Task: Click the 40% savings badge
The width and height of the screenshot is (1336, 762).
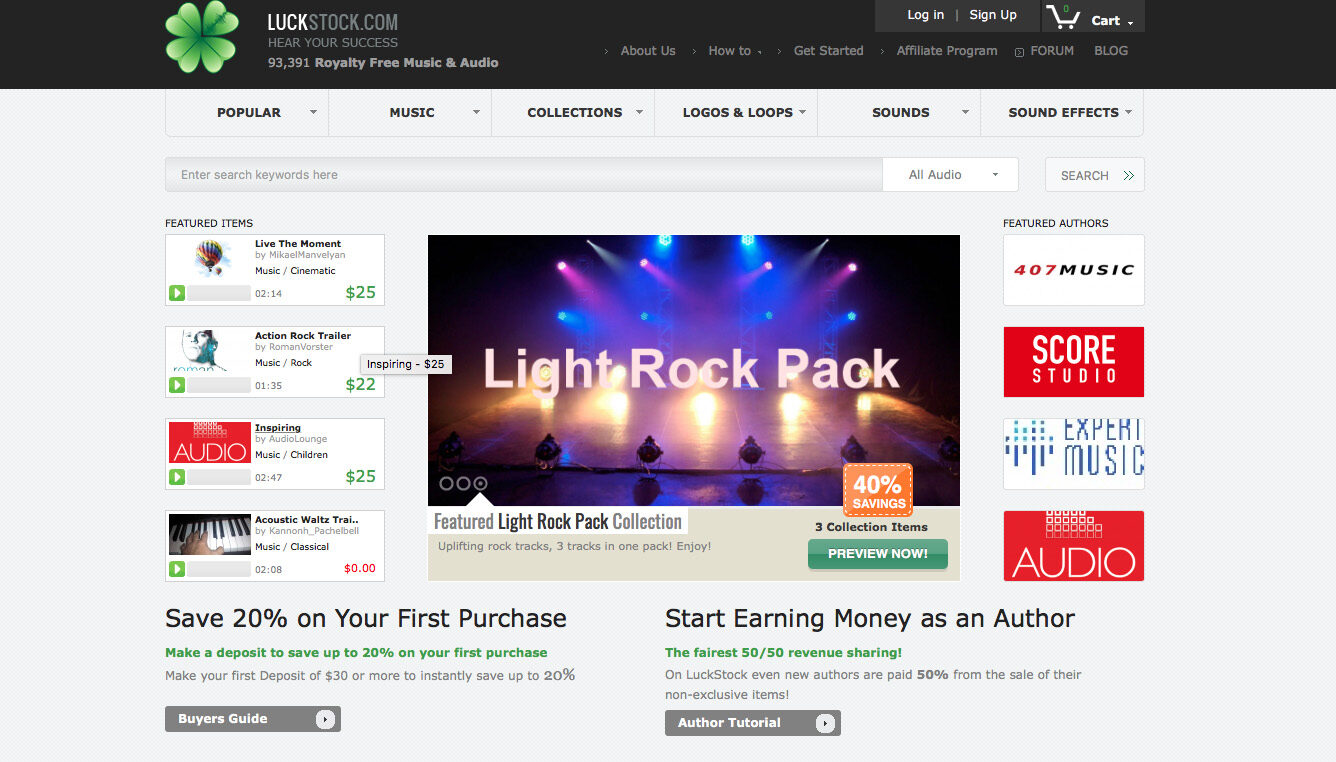Action: click(878, 490)
